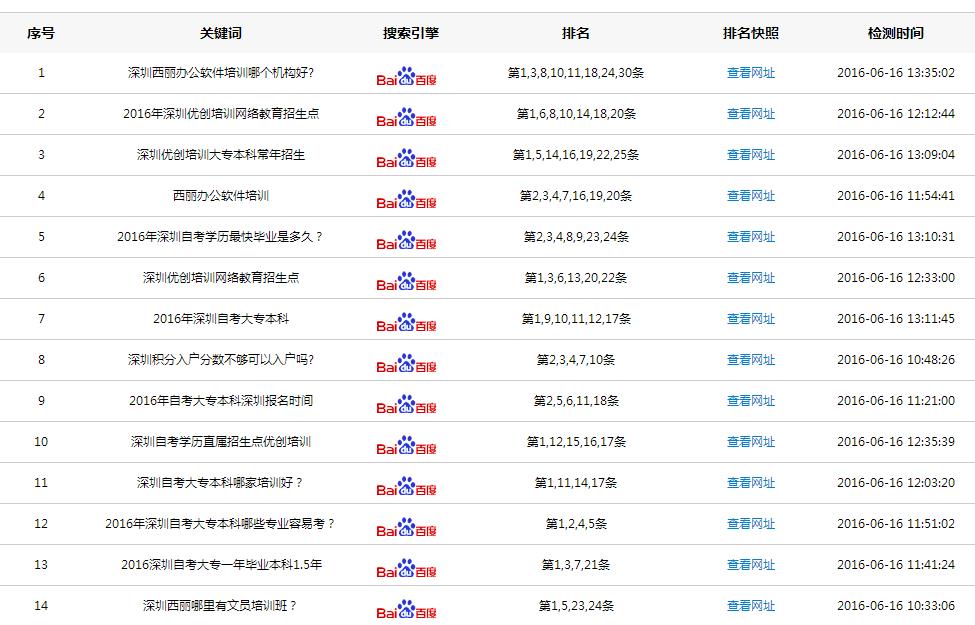Screen dimensions: 975x625
Task: Open 查看网址 link for row 2
Action: (x=751, y=114)
